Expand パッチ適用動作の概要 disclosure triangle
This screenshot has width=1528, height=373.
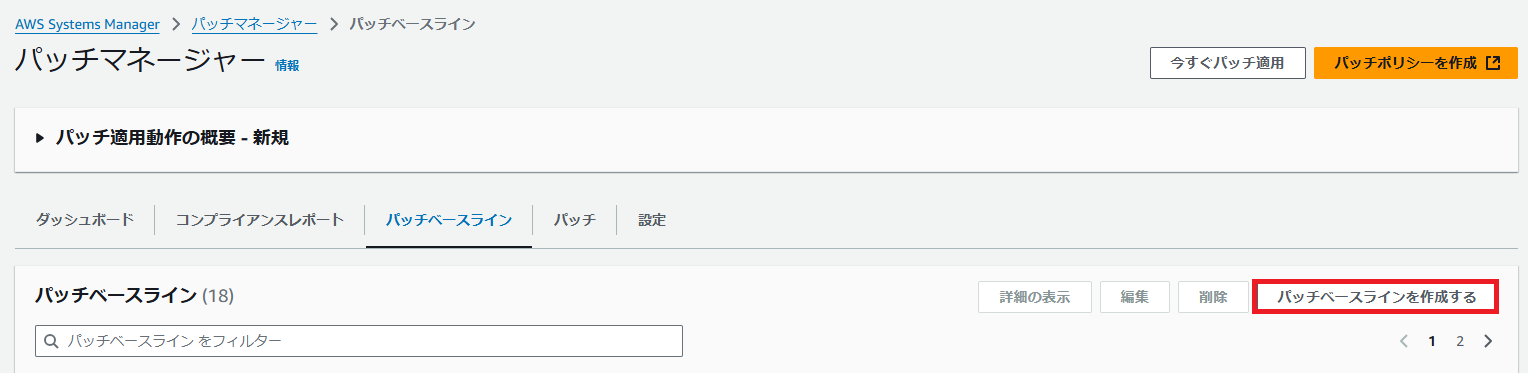tap(40, 138)
